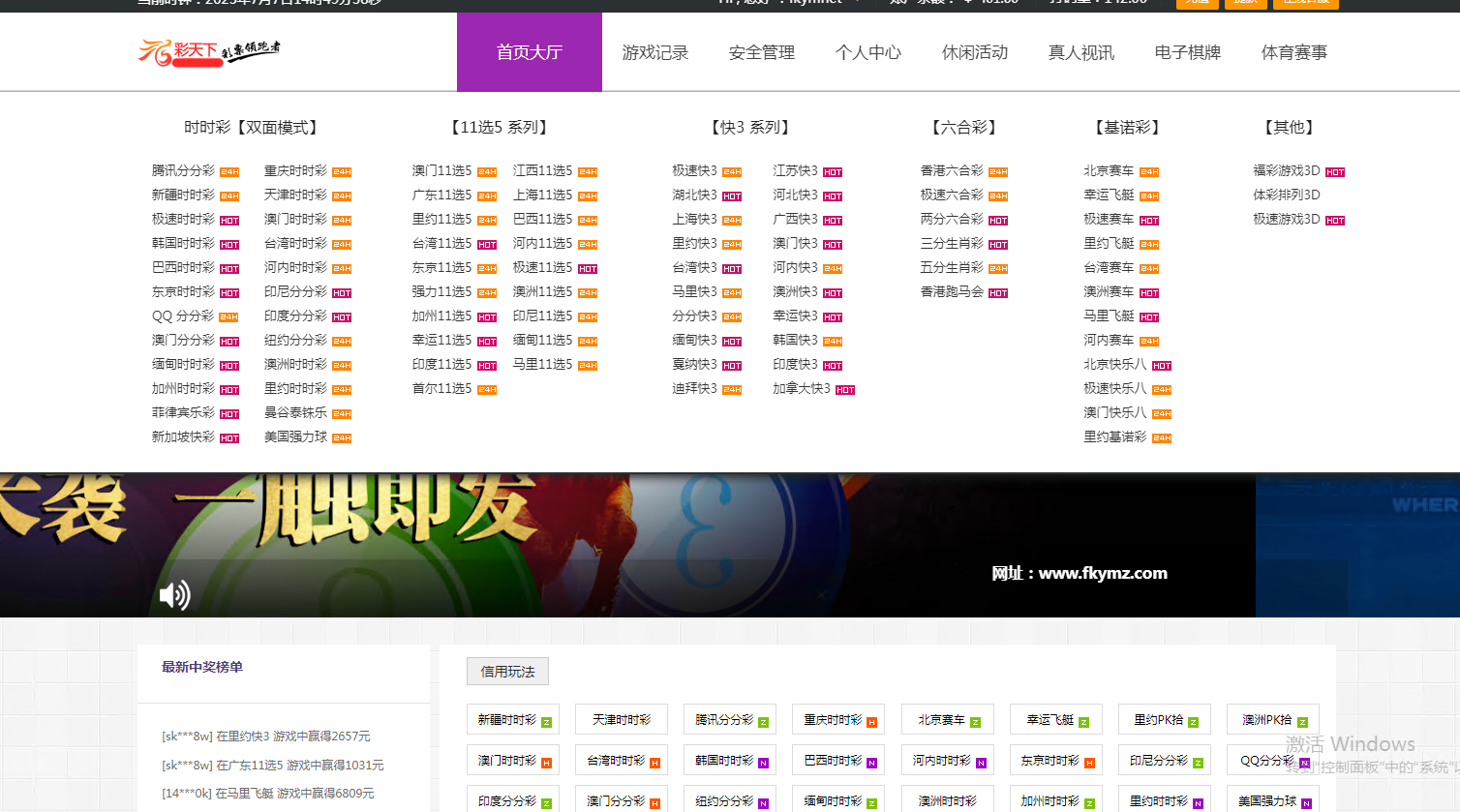This screenshot has width=1460, height=812.
Task: Click the 信用玩法 tab
Action: click(x=507, y=671)
